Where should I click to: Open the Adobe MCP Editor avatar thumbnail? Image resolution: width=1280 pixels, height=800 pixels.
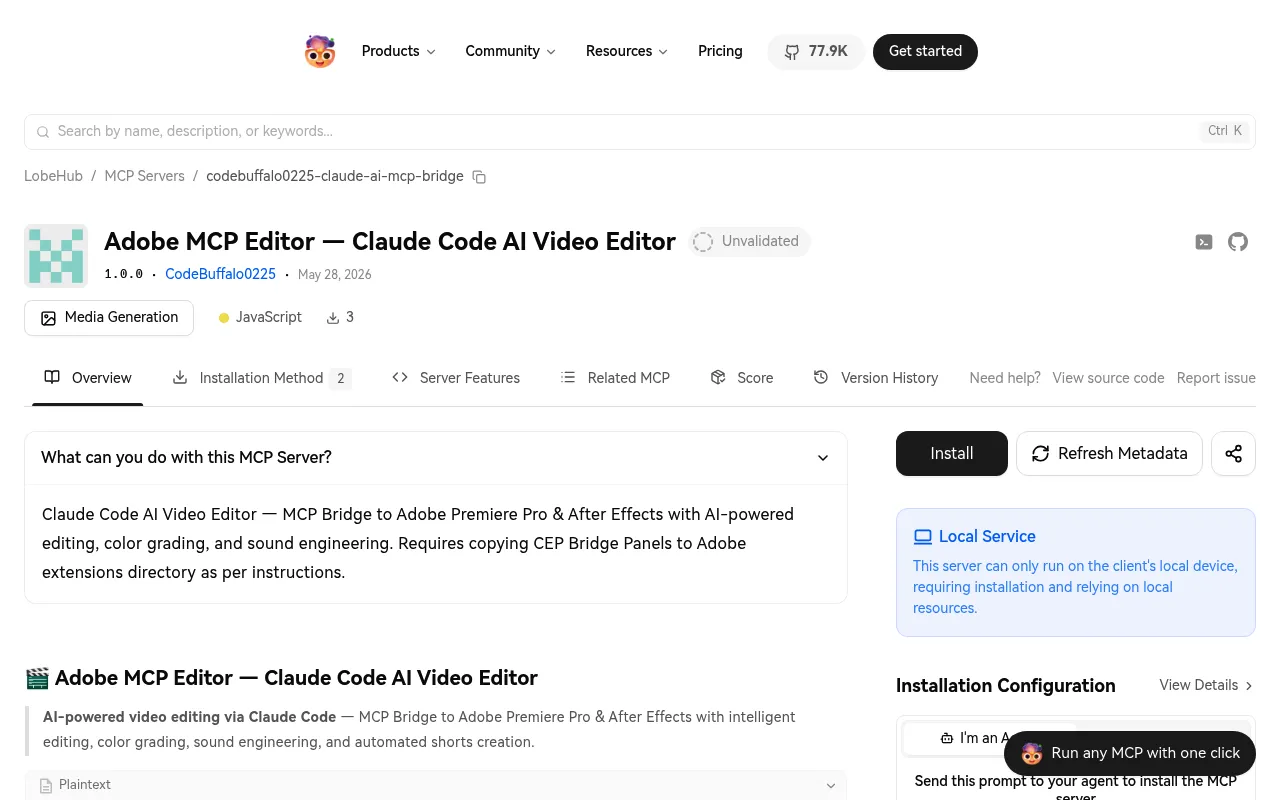tap(56, 256)
